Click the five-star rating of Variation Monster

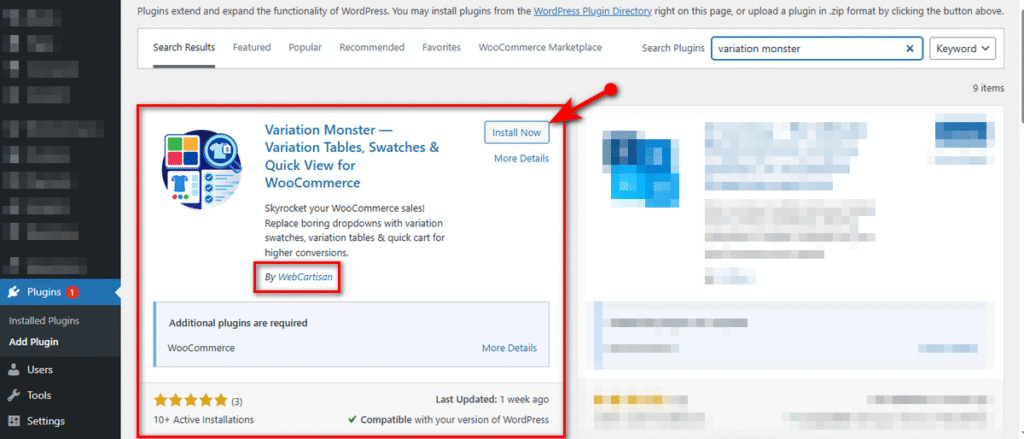[191, 400]
